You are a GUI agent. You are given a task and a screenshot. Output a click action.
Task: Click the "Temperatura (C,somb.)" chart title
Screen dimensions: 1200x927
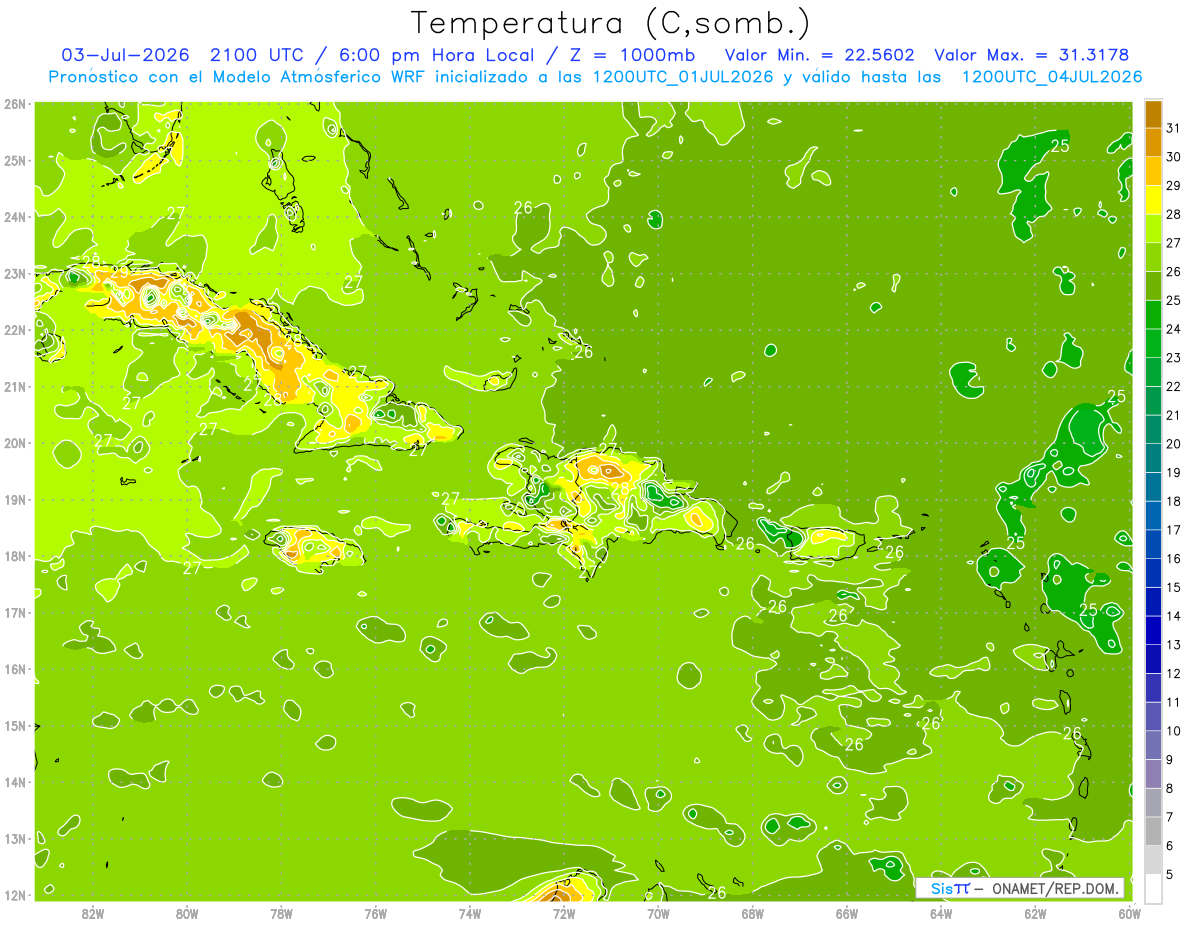click(610, 23)
